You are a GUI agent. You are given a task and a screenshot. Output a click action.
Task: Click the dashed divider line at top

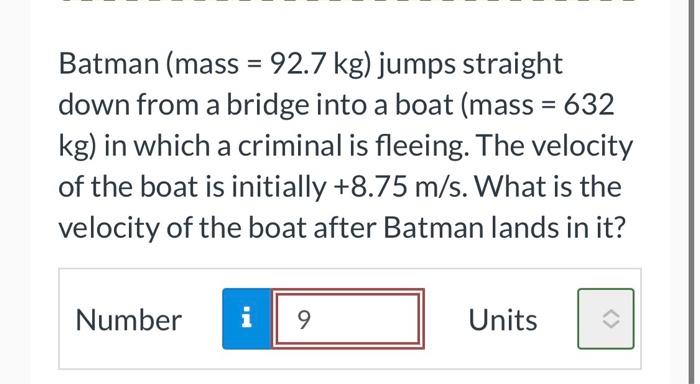[348, 1]
